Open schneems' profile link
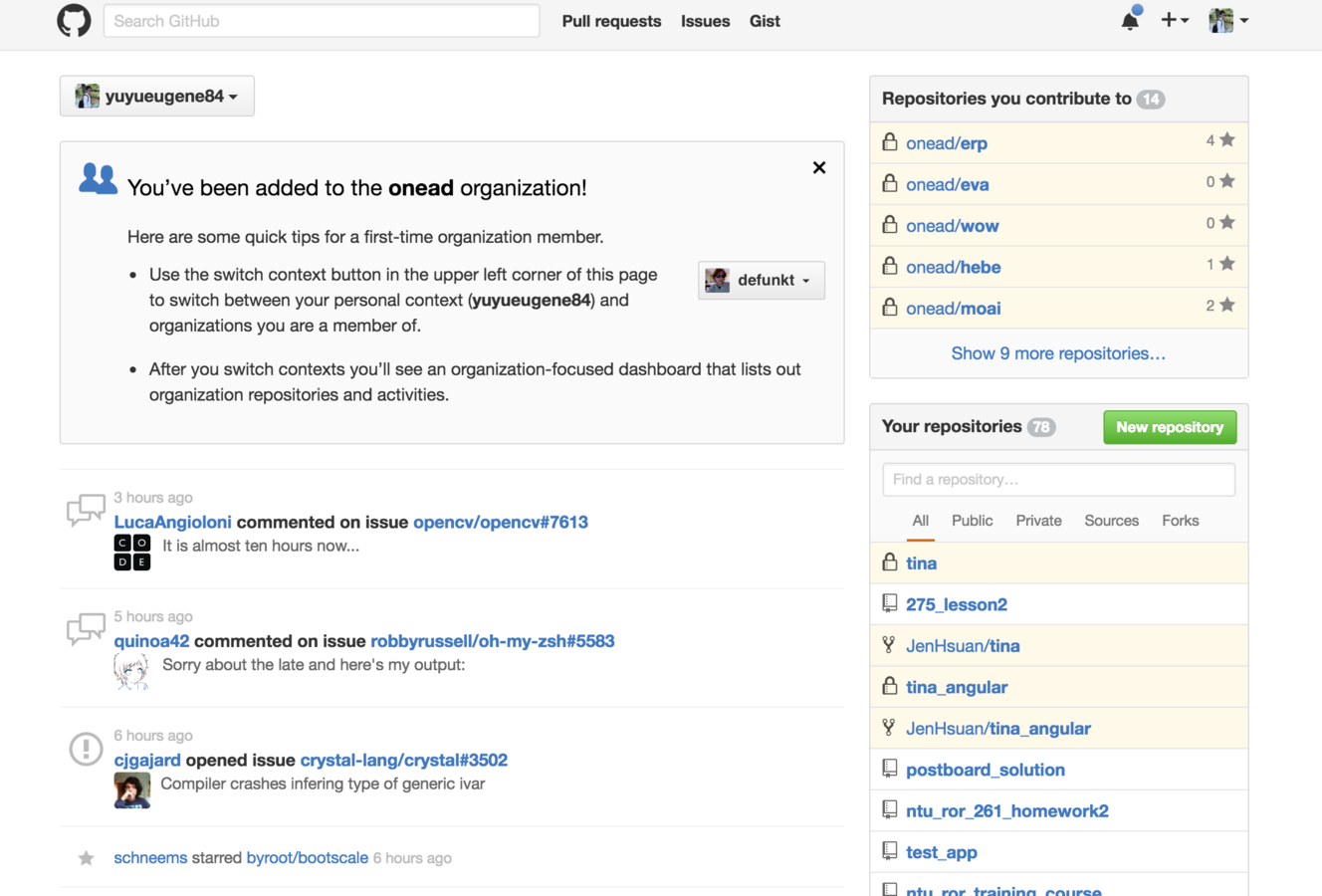Image resolution: width=1322 pixels, height=896 pixels. click(x=150, y=858)
